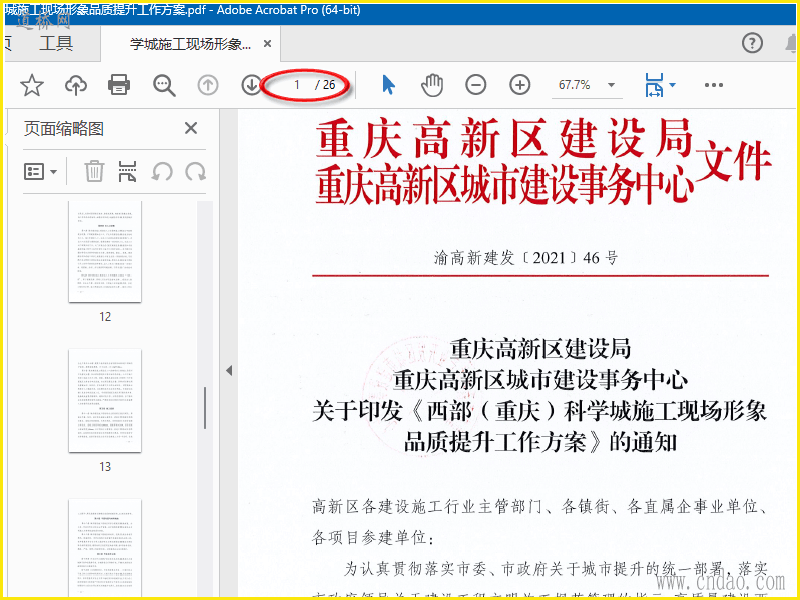Rotate pages clockwise
Image resolution: width=800 pixels, height=600 pixels.
(195, 171)
